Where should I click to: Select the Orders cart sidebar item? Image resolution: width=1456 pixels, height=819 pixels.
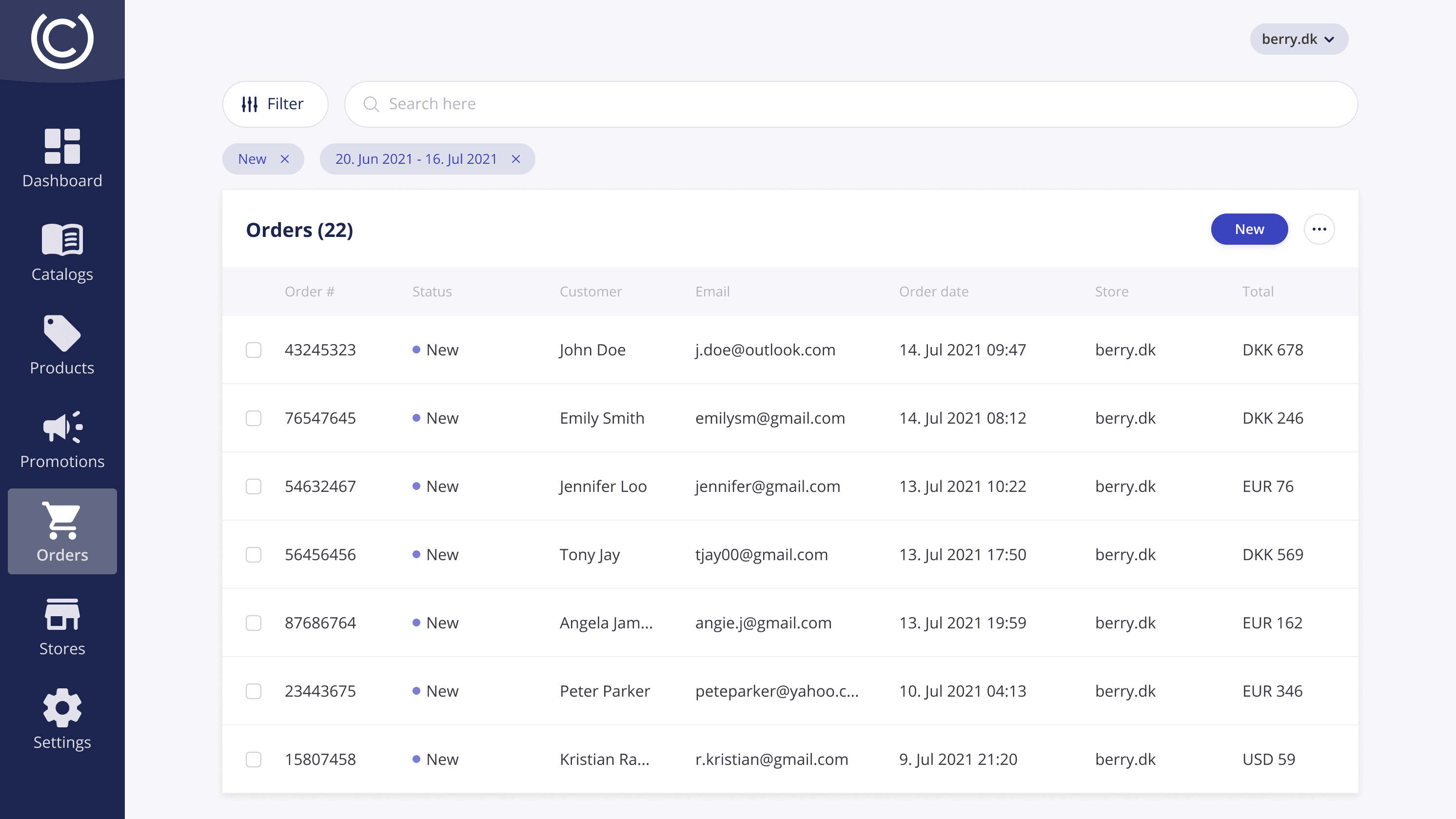62,531
